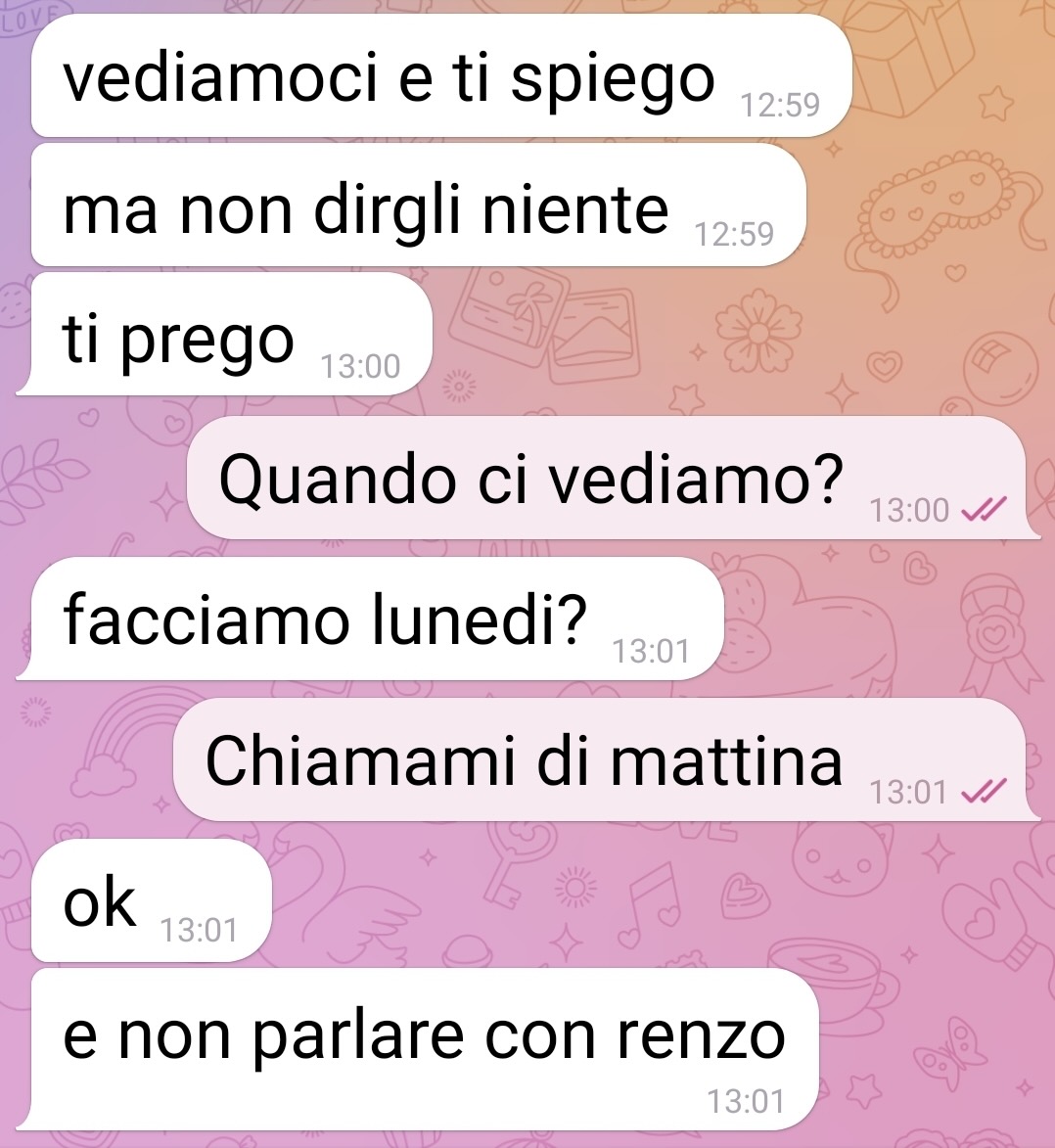Viewport: 1055px width, 1148px height.
Task: Click the word 'lunedi?' in the received message
Action: coord(480,620)
